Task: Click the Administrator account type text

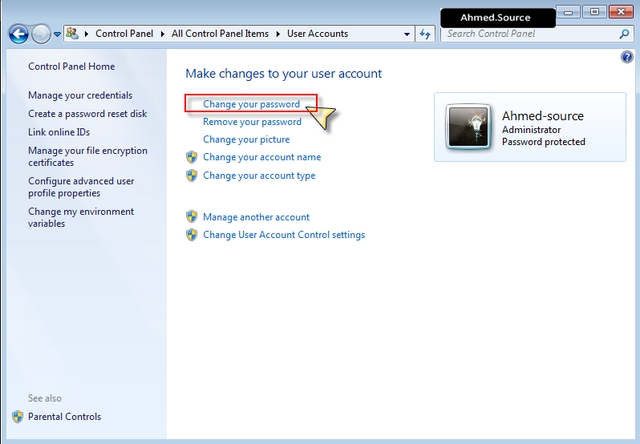Action: click(531, 130)
